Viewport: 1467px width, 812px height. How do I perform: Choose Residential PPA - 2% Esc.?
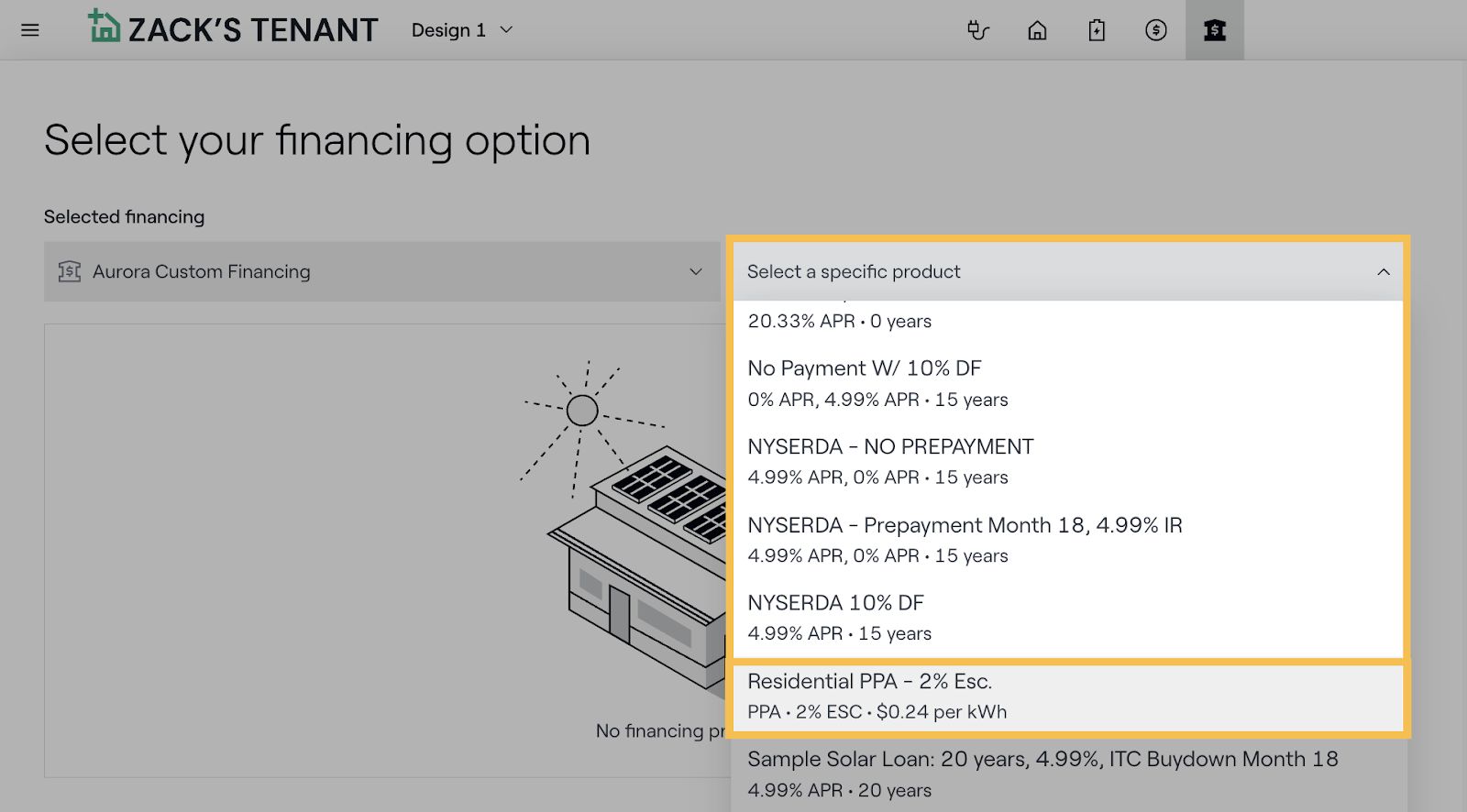(x=876, y=696)
